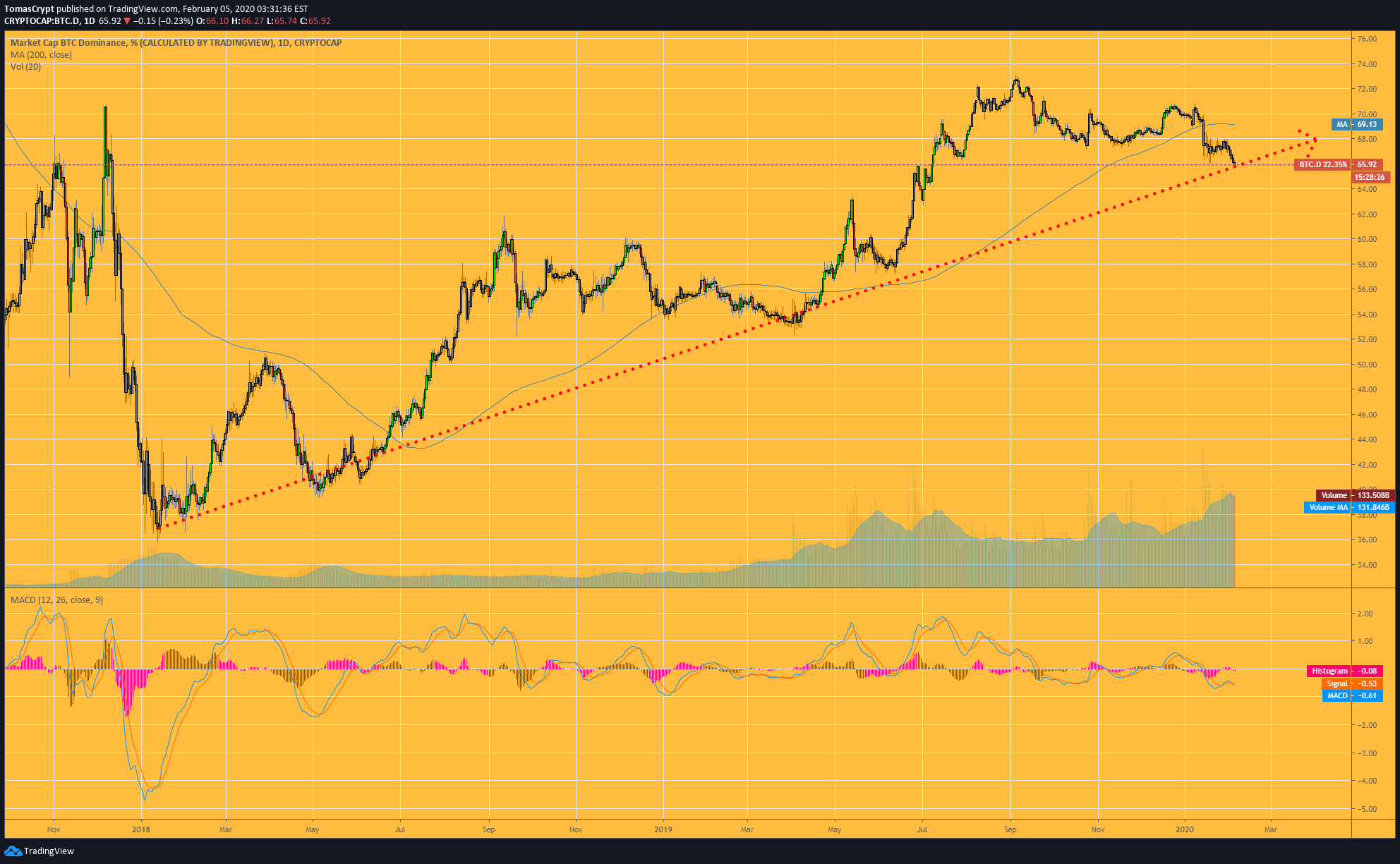
Task: Click the CRYPTOCAP:BTC.D symbol text
Action: coord(41,21)
